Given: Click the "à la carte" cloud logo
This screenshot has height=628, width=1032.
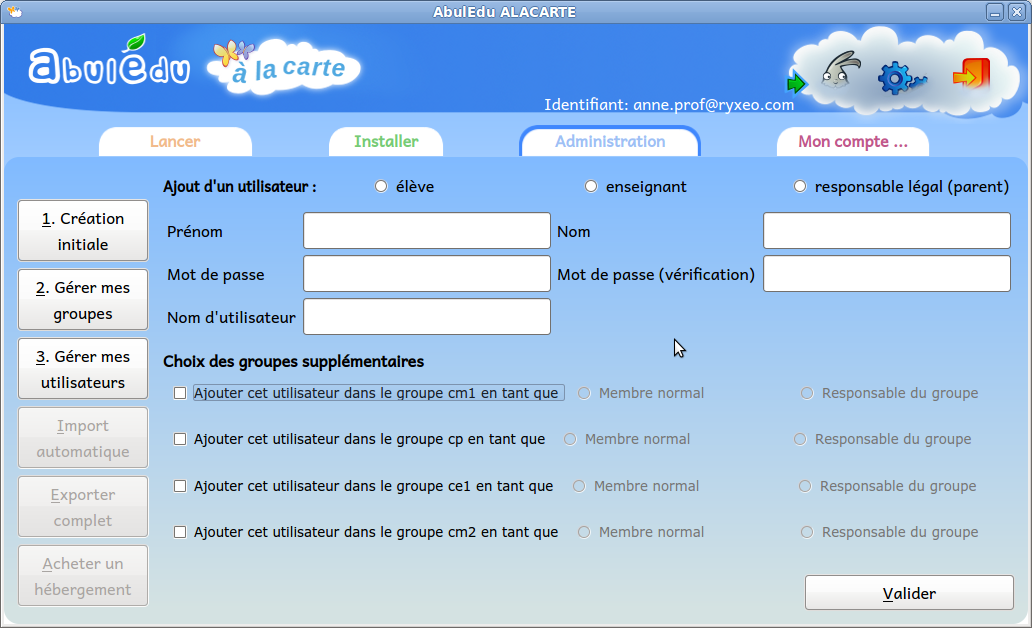Looking at the screenshot, I should pos(284,68).
